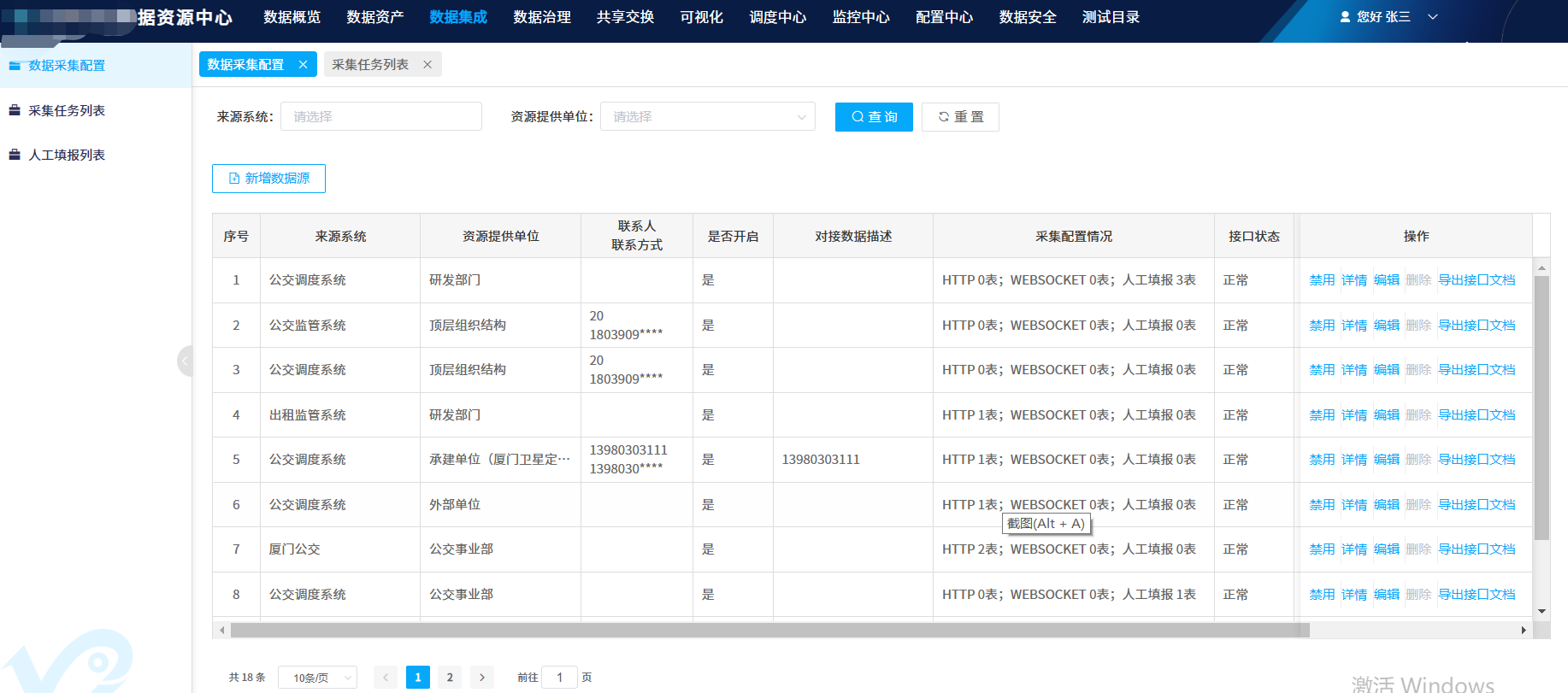
Task: Open 详情 for row 4 出租监管系统
Action: (1354, 415)
